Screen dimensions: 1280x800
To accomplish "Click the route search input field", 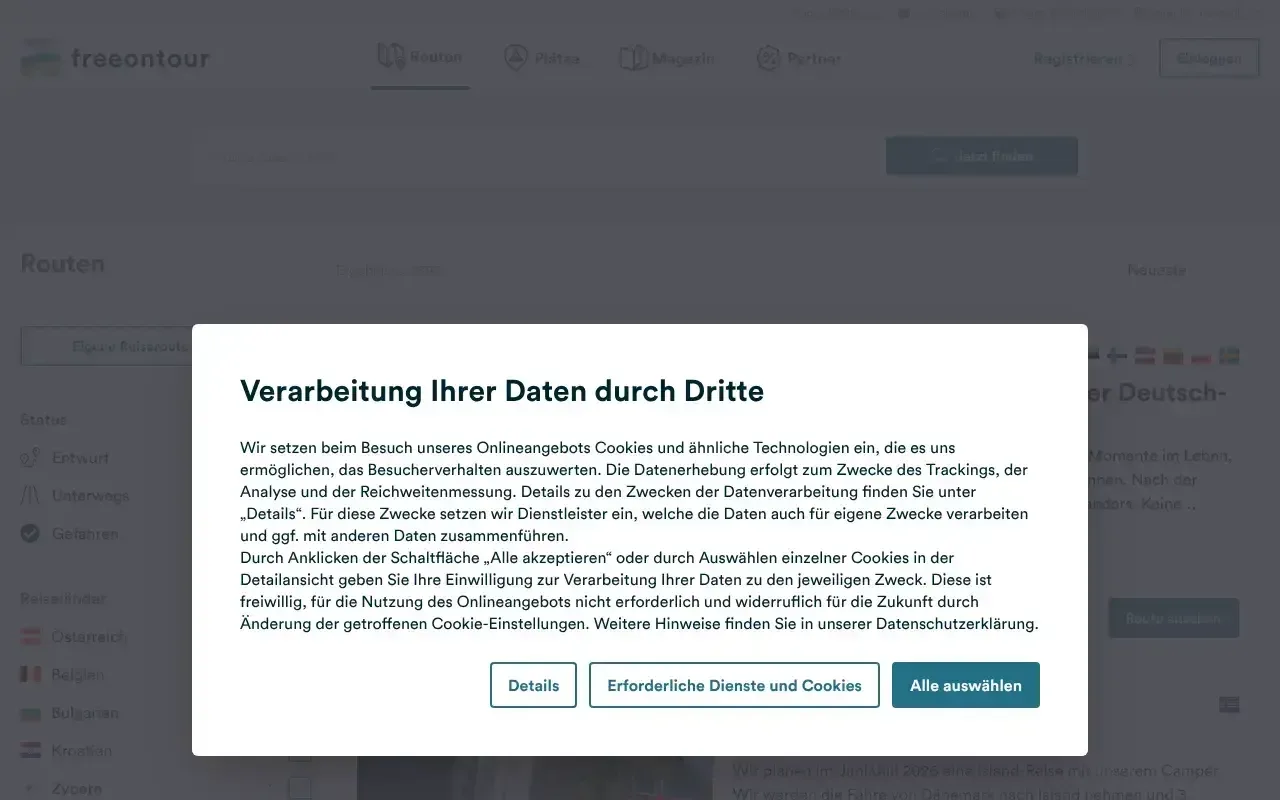I will [x=540, y=157].
